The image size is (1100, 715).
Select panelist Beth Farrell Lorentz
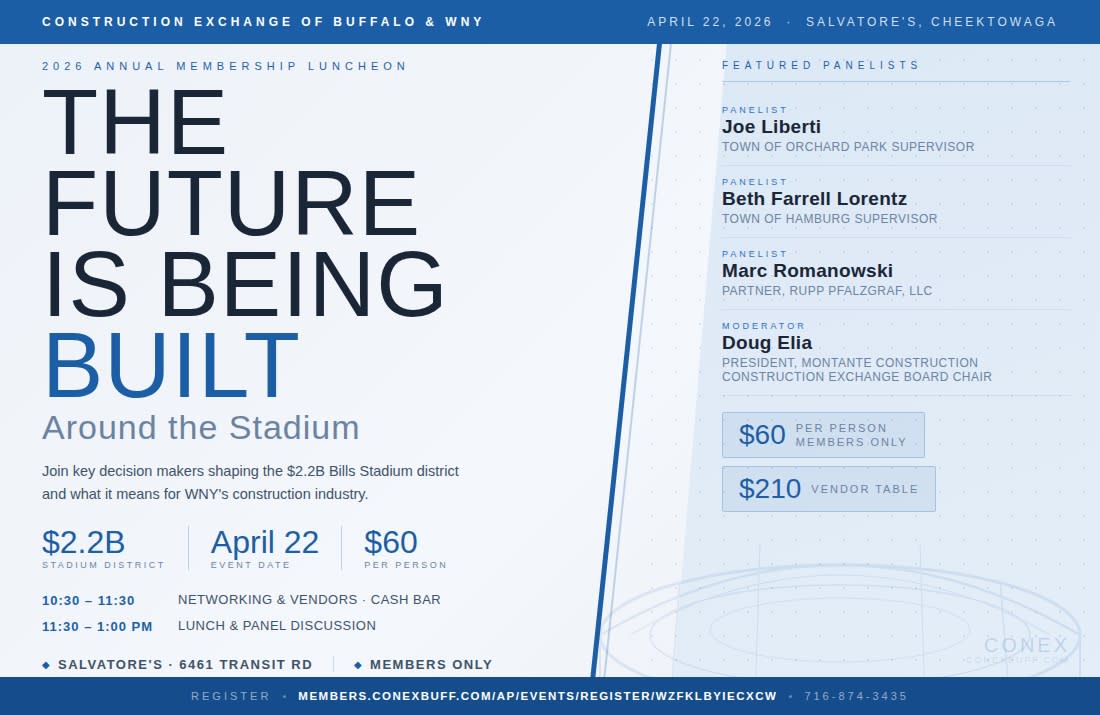pos(814,199)
